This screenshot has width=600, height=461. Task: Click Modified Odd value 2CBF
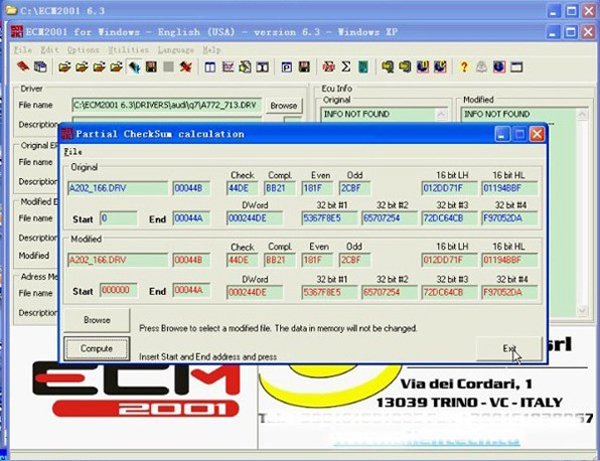click(354, 260)
